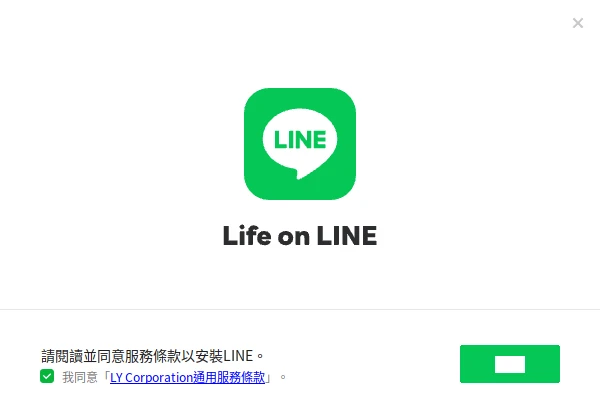Click the Life on LINE heading
This screenshot has width=600, height=418.
(x=300, y=235)
